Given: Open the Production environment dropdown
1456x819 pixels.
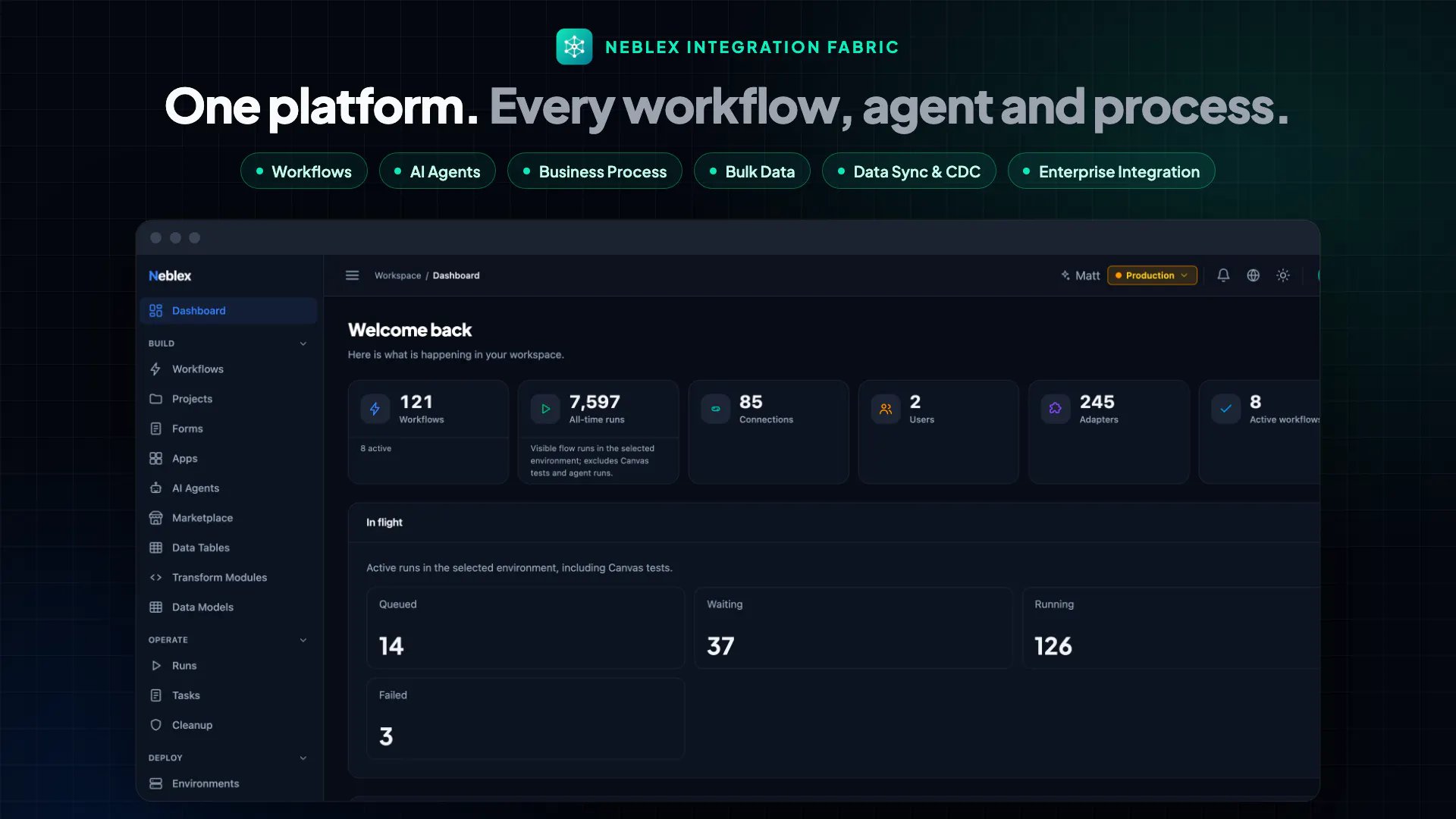Looking at the screenshot, I should pyautogui.click(x=1152, y=275).
